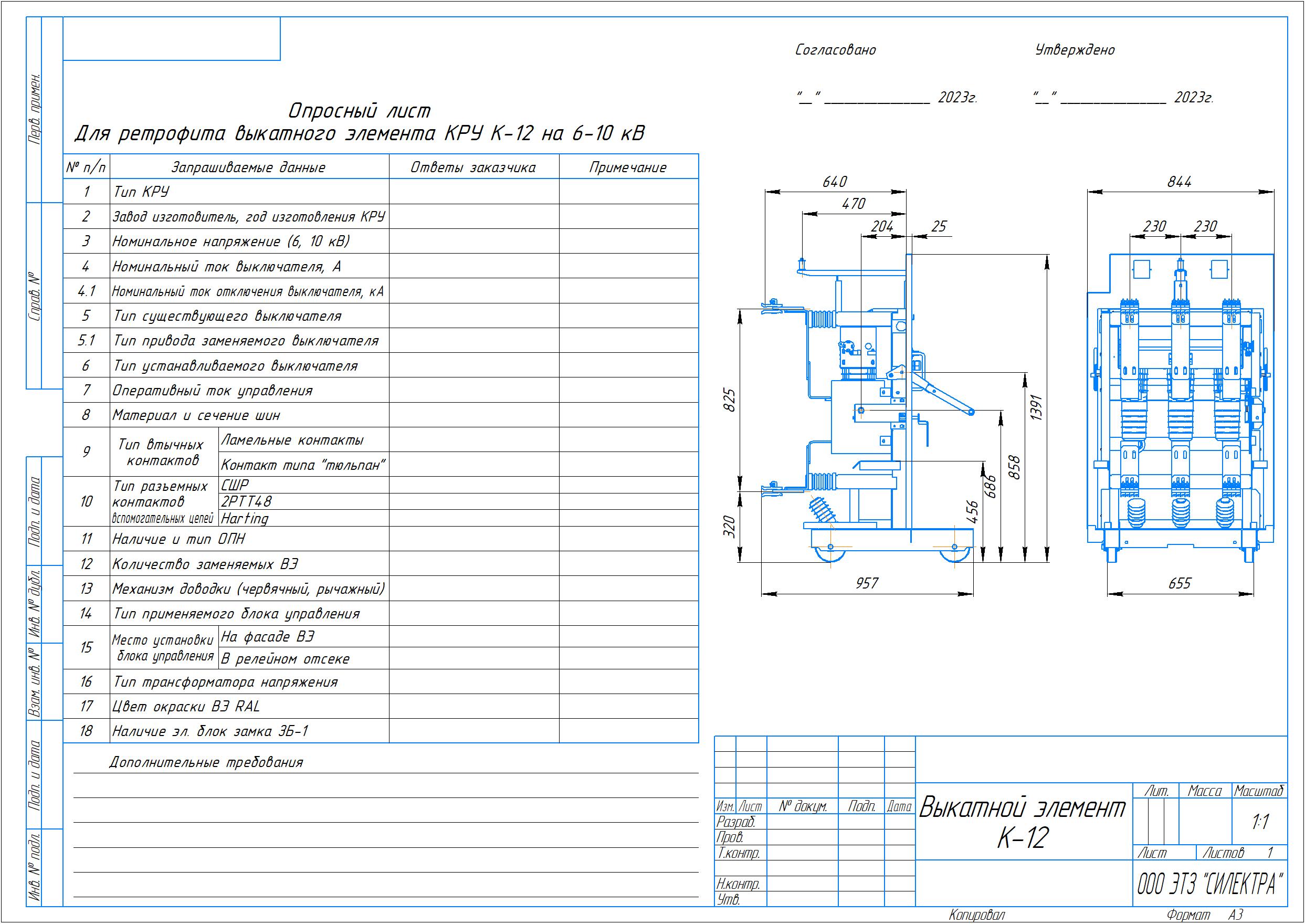Screen dimensions: 1305x924
Task: Click the 'Дополнительные требования' heading
Action: [206, 762]
